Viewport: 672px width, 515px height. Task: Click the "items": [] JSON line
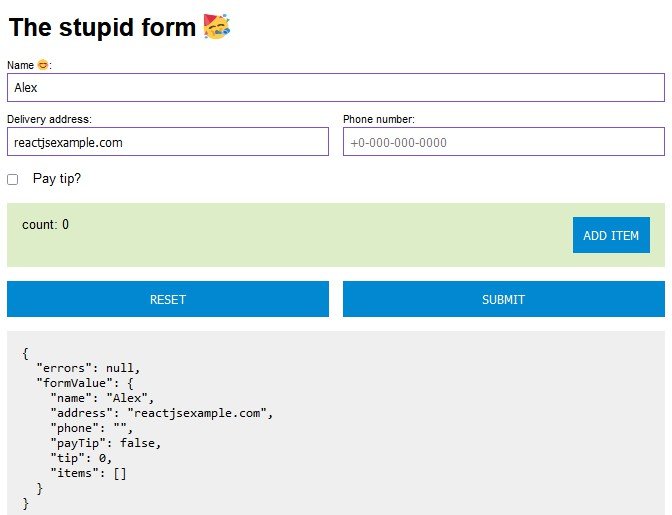coord(88,473)
